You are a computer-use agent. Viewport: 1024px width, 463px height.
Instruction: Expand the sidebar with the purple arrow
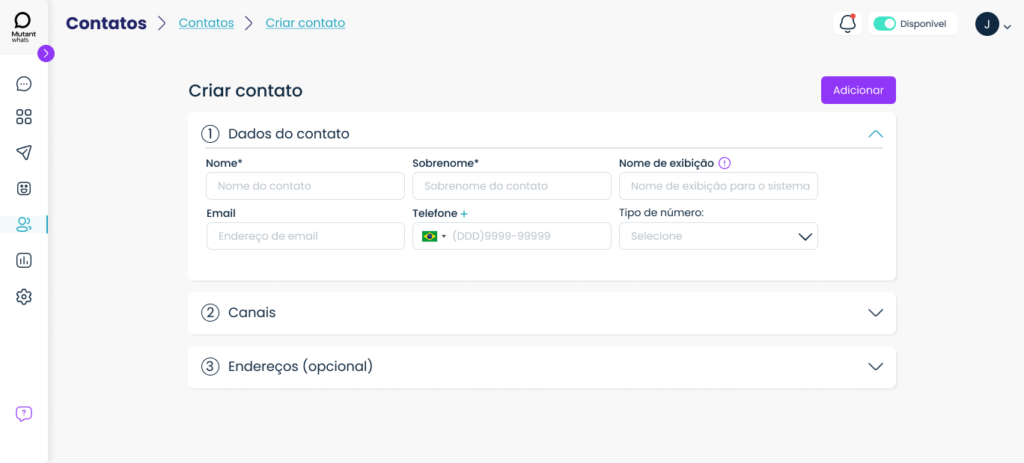coord(46,54)
